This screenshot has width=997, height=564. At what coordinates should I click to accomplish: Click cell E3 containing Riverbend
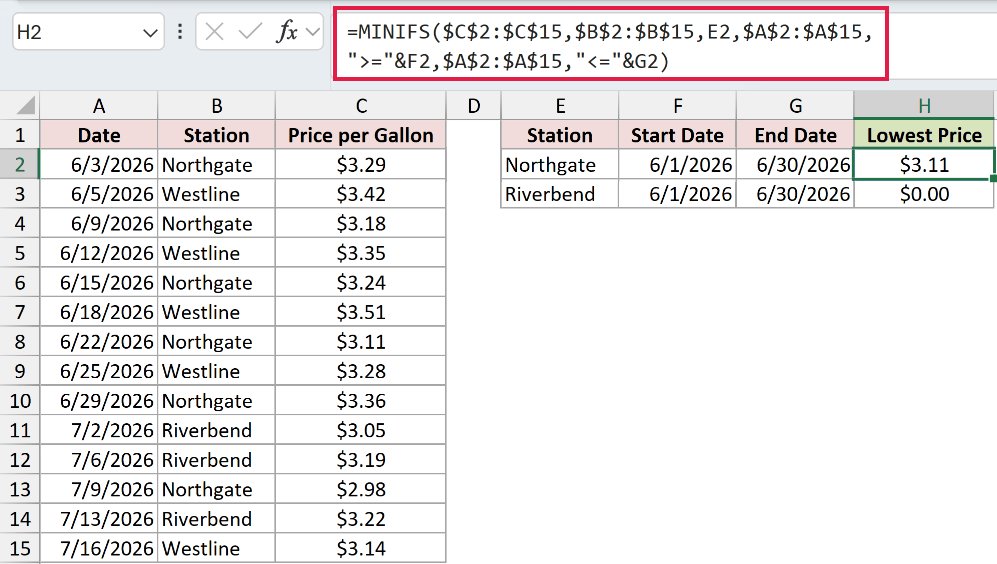click(560, 194)
